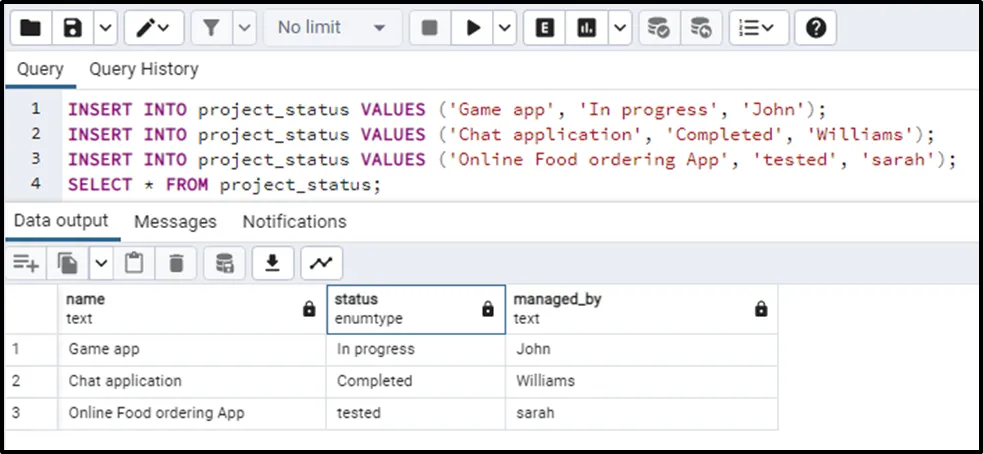Click the Rollback transaction icon

[701, 28]
